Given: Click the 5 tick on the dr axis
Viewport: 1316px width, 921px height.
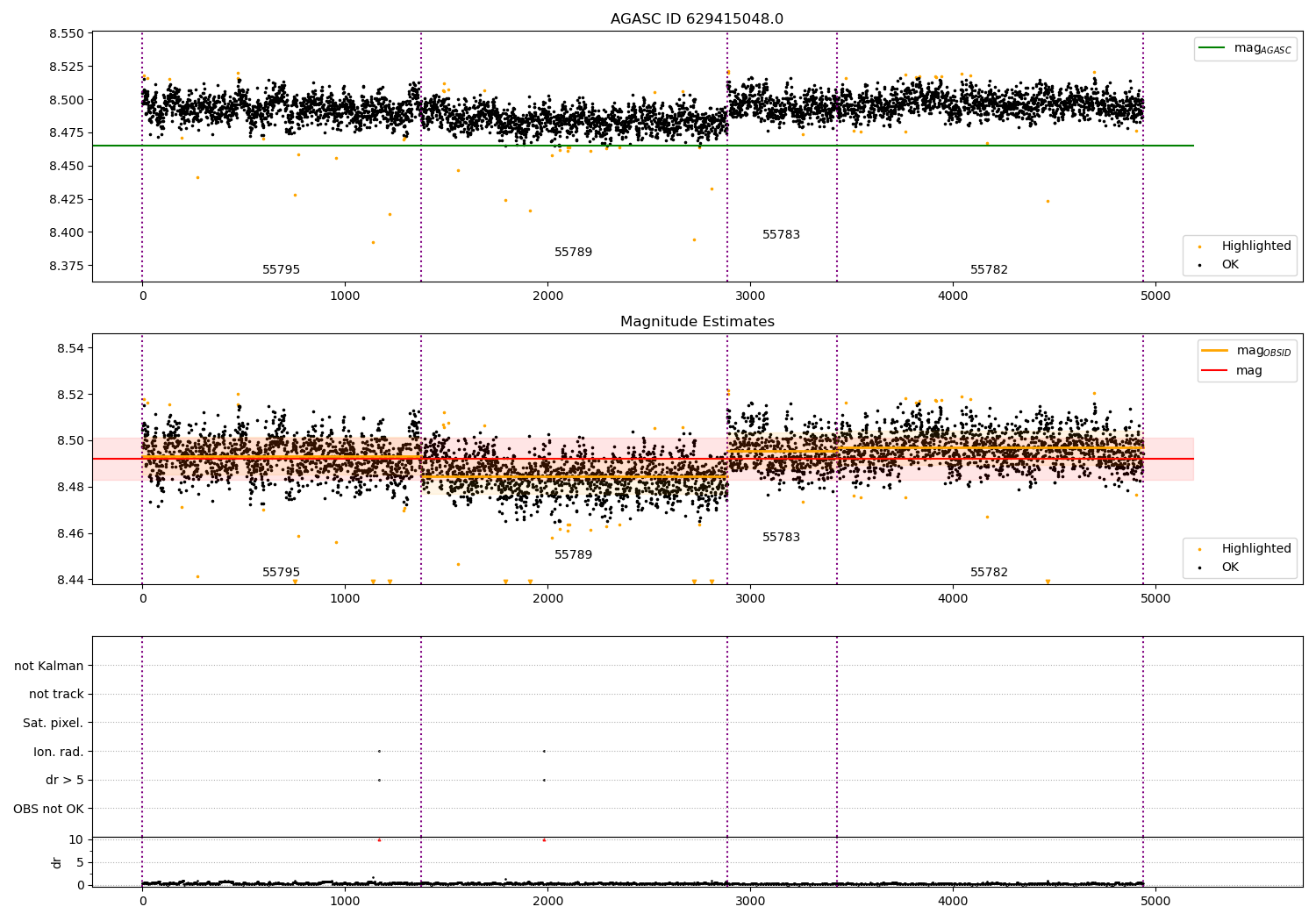Looking at the screenshot, I should [x=80, y=862].
